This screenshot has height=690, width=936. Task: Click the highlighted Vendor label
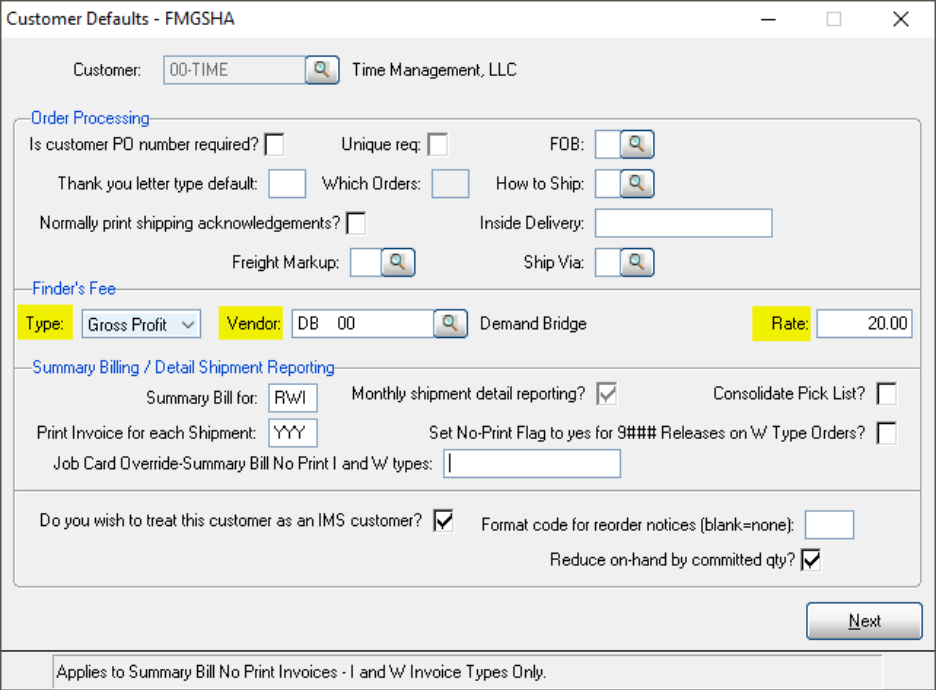coord(251,323)
